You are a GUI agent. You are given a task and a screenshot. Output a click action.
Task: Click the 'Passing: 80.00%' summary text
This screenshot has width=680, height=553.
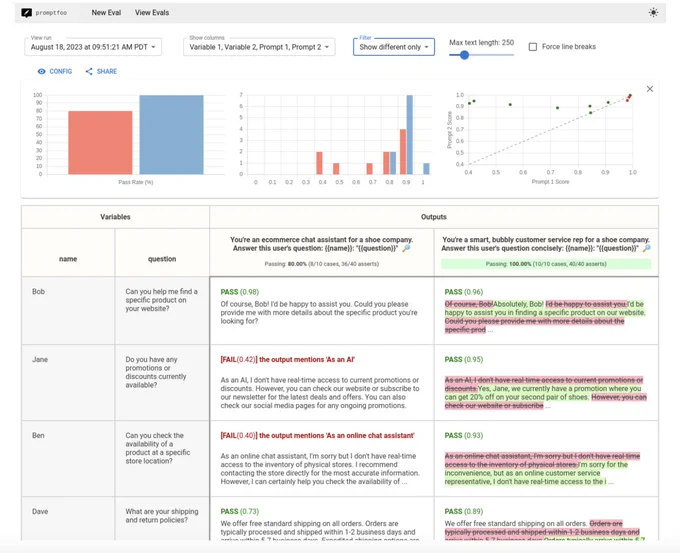pos(321,264)
